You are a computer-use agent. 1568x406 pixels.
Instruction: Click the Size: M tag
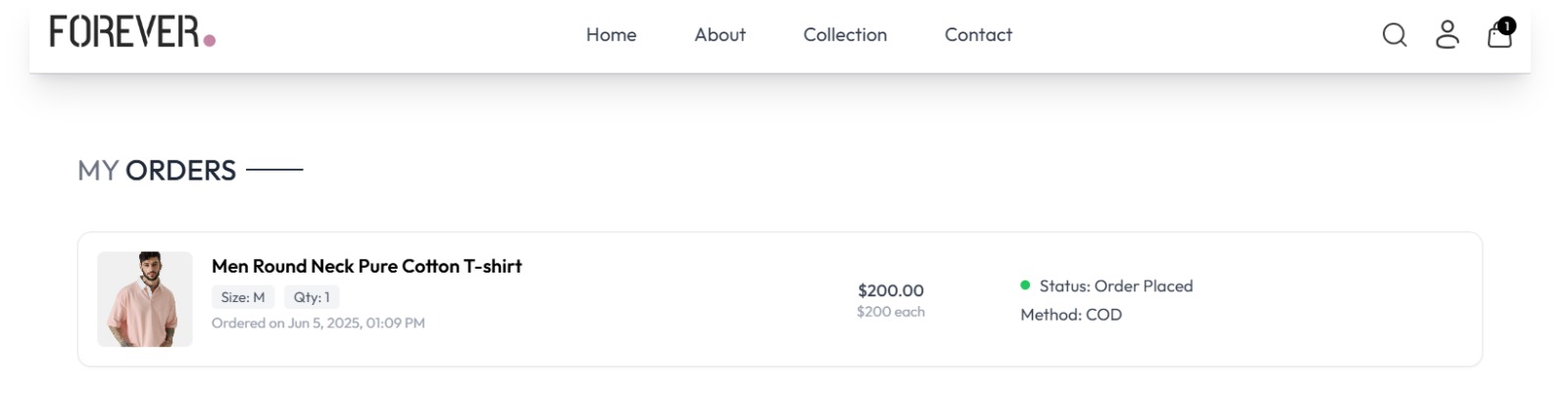243,297
